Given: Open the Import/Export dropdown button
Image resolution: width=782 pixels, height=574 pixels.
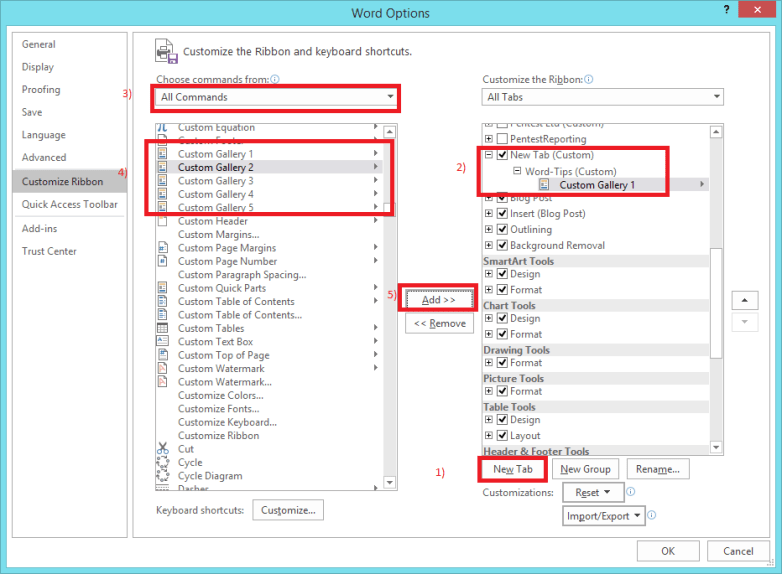Looking at the screenshot, I should coord(603,516).
